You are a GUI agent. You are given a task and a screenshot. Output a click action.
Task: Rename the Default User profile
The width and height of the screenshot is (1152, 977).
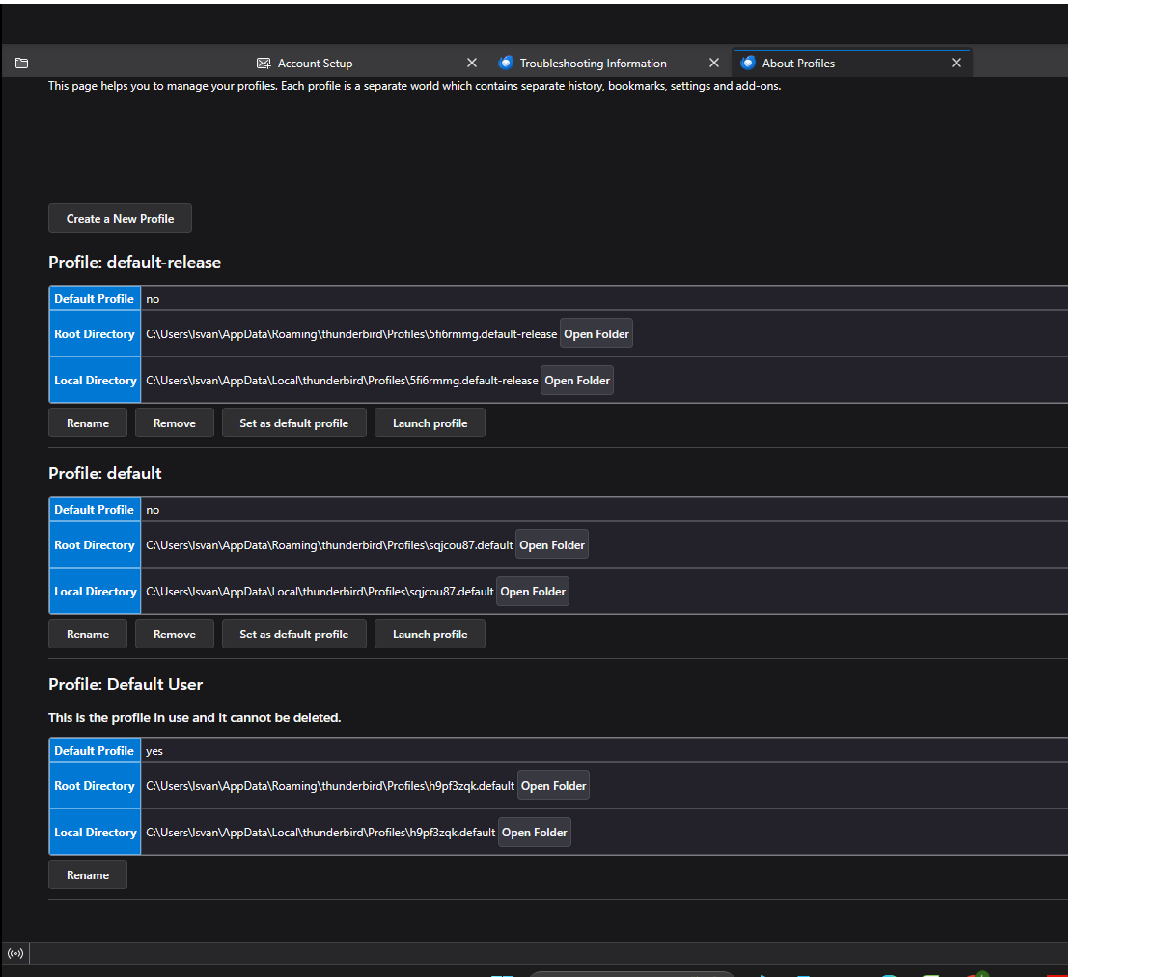click(x=87, y=875)
